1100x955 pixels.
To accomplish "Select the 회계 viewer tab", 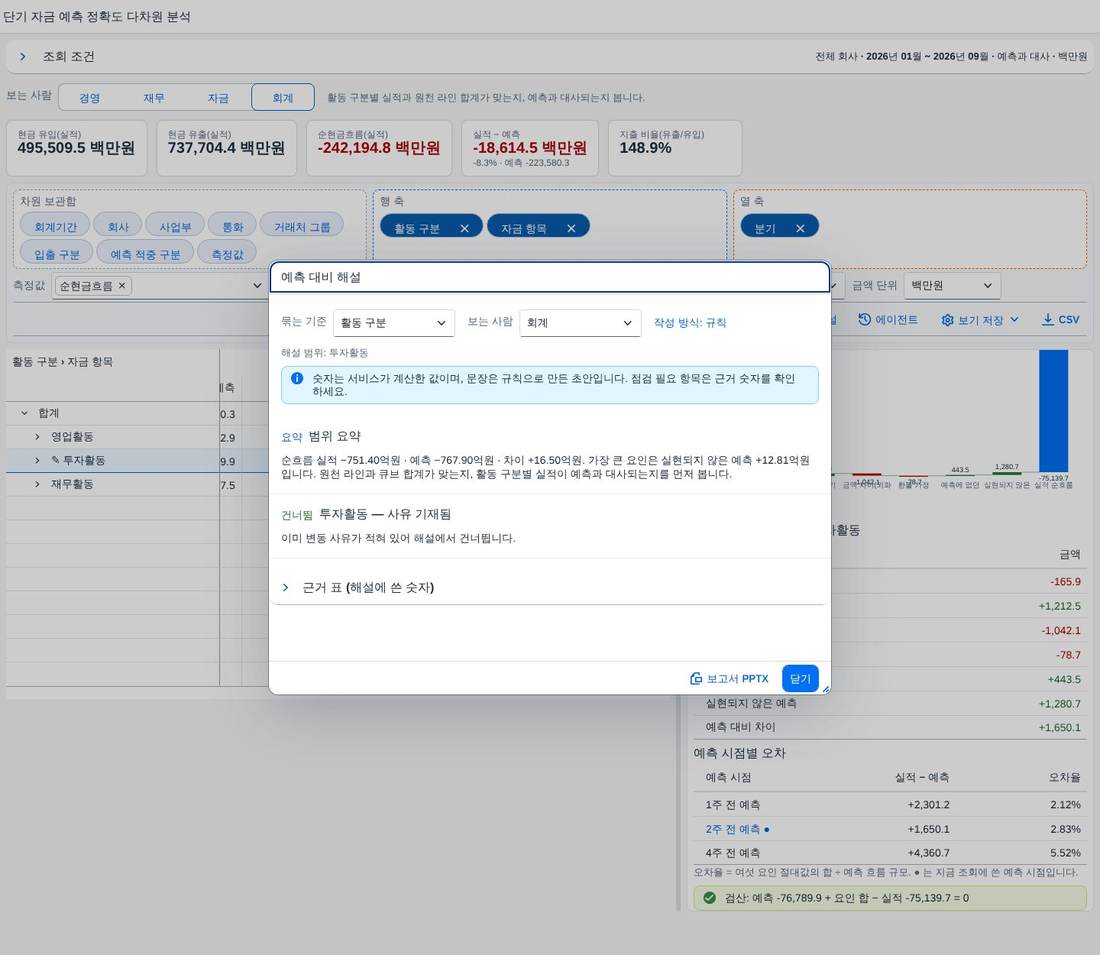I will pos(283,98).
